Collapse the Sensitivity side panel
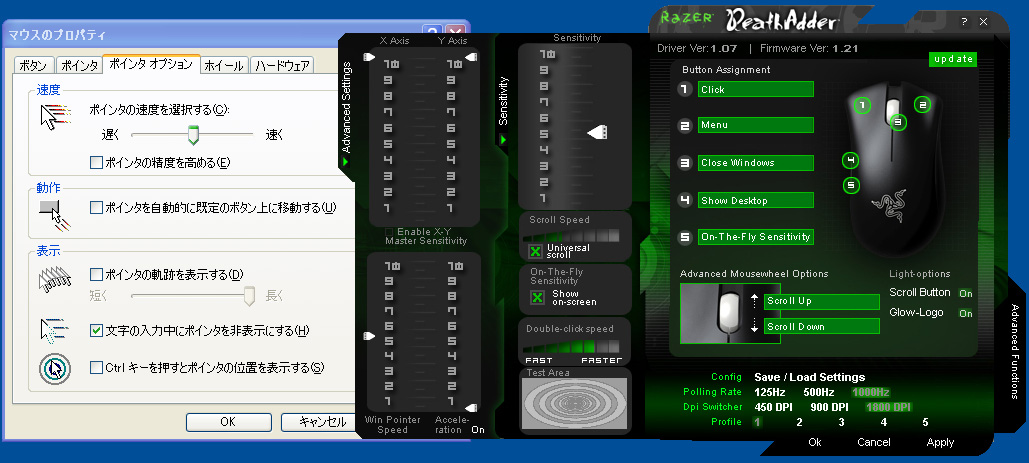This screenshot has width=1029, height=463. point(503,140)
